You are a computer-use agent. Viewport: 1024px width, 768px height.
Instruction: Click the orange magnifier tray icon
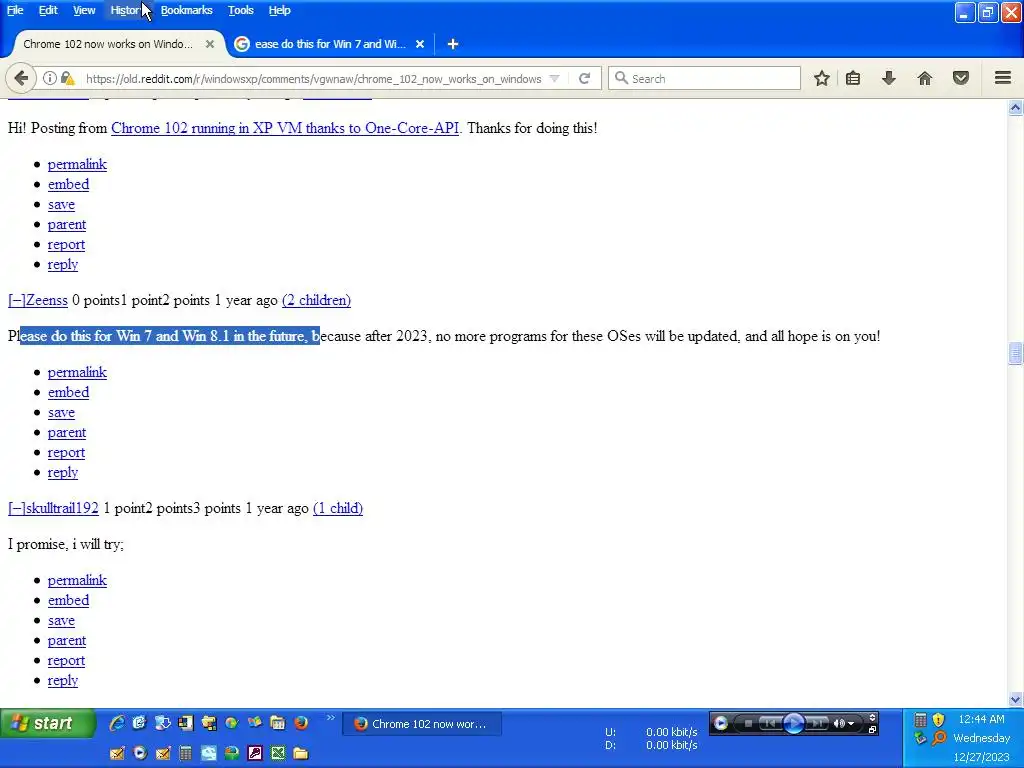coord(938,739)
